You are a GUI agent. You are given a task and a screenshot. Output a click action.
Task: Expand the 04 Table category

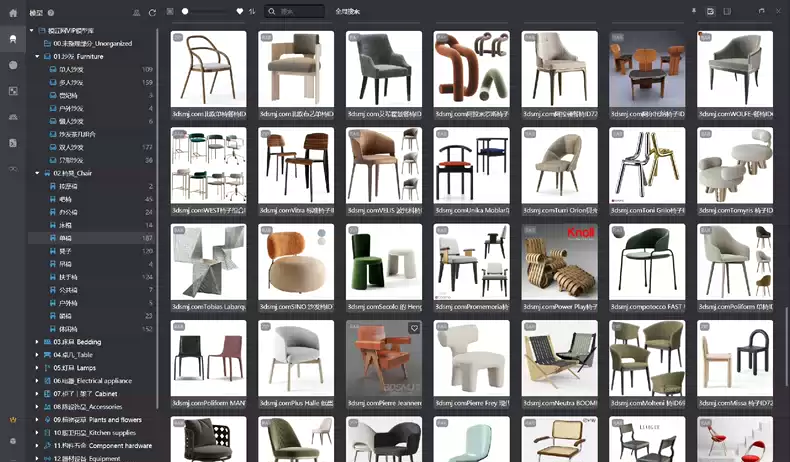click(x=37, y=355)
